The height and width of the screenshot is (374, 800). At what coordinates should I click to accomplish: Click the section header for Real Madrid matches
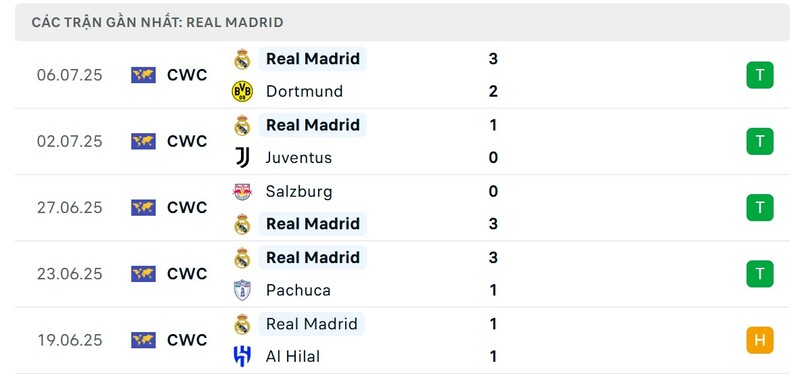coord(402,22)
